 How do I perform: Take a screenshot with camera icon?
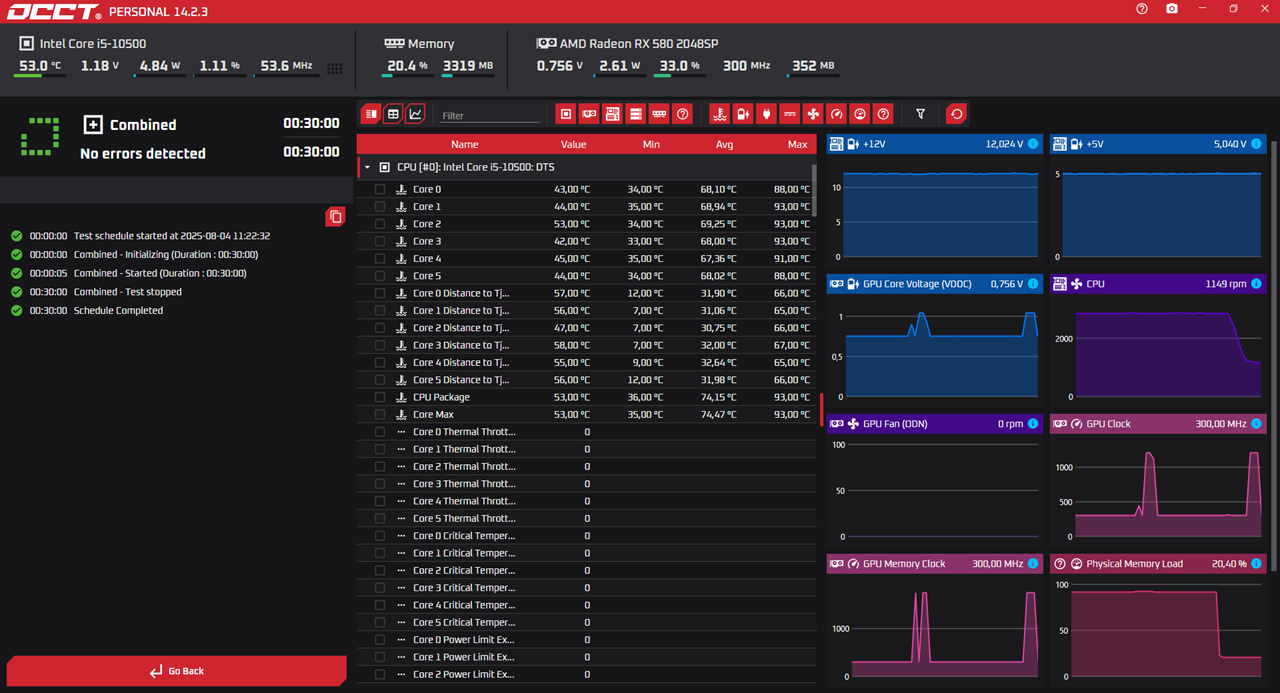(1172, 9)
